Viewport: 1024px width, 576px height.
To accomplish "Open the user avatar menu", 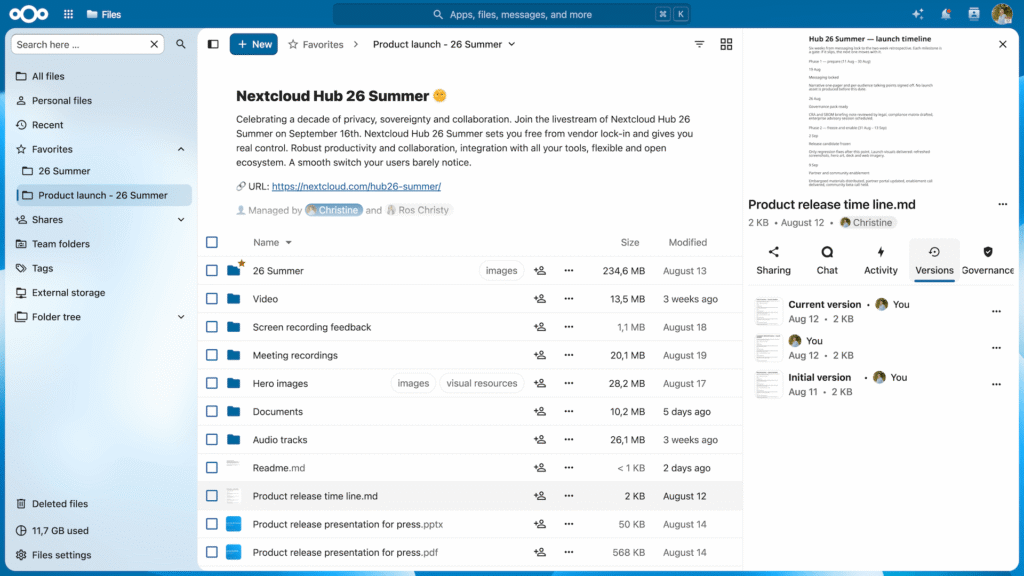I will click(x=1002, y=14).
